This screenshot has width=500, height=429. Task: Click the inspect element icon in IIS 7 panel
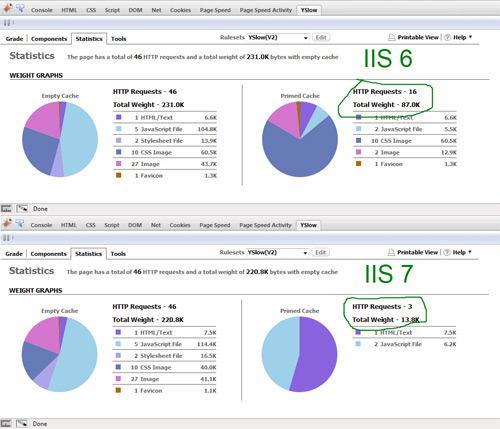point(20,223)
